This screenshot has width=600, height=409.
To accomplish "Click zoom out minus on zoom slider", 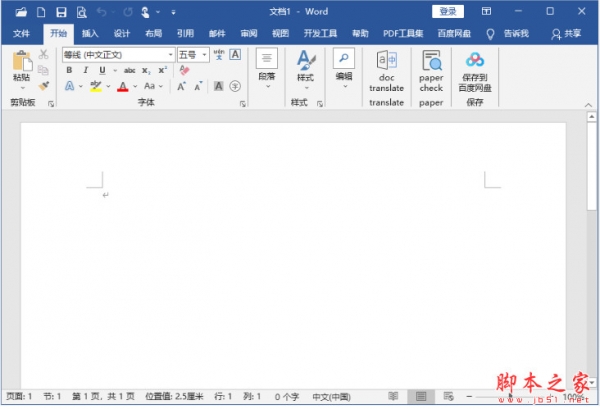I will point(469,397).
